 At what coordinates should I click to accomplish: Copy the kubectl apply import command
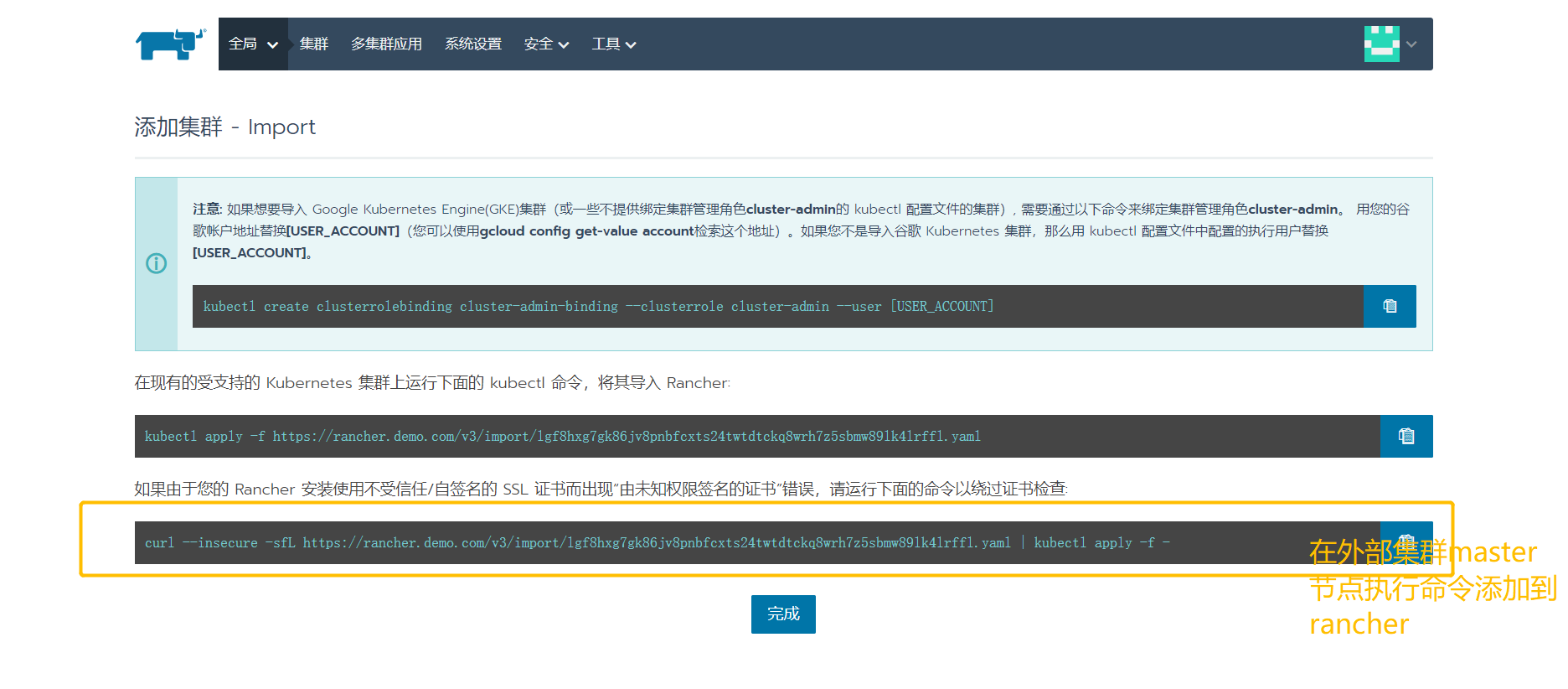pos(1406,436)
